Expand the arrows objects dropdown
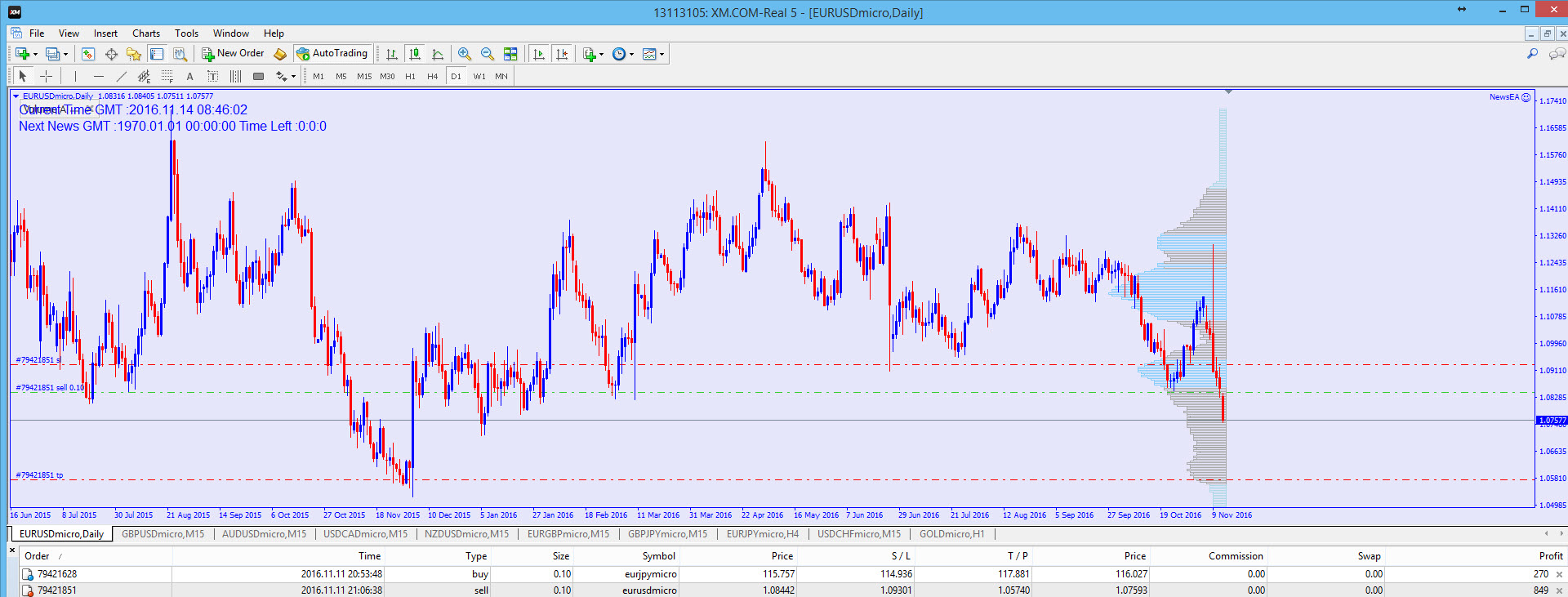Image resolution: width=1568 pixels, height=597 pixels. click(293, 77)
